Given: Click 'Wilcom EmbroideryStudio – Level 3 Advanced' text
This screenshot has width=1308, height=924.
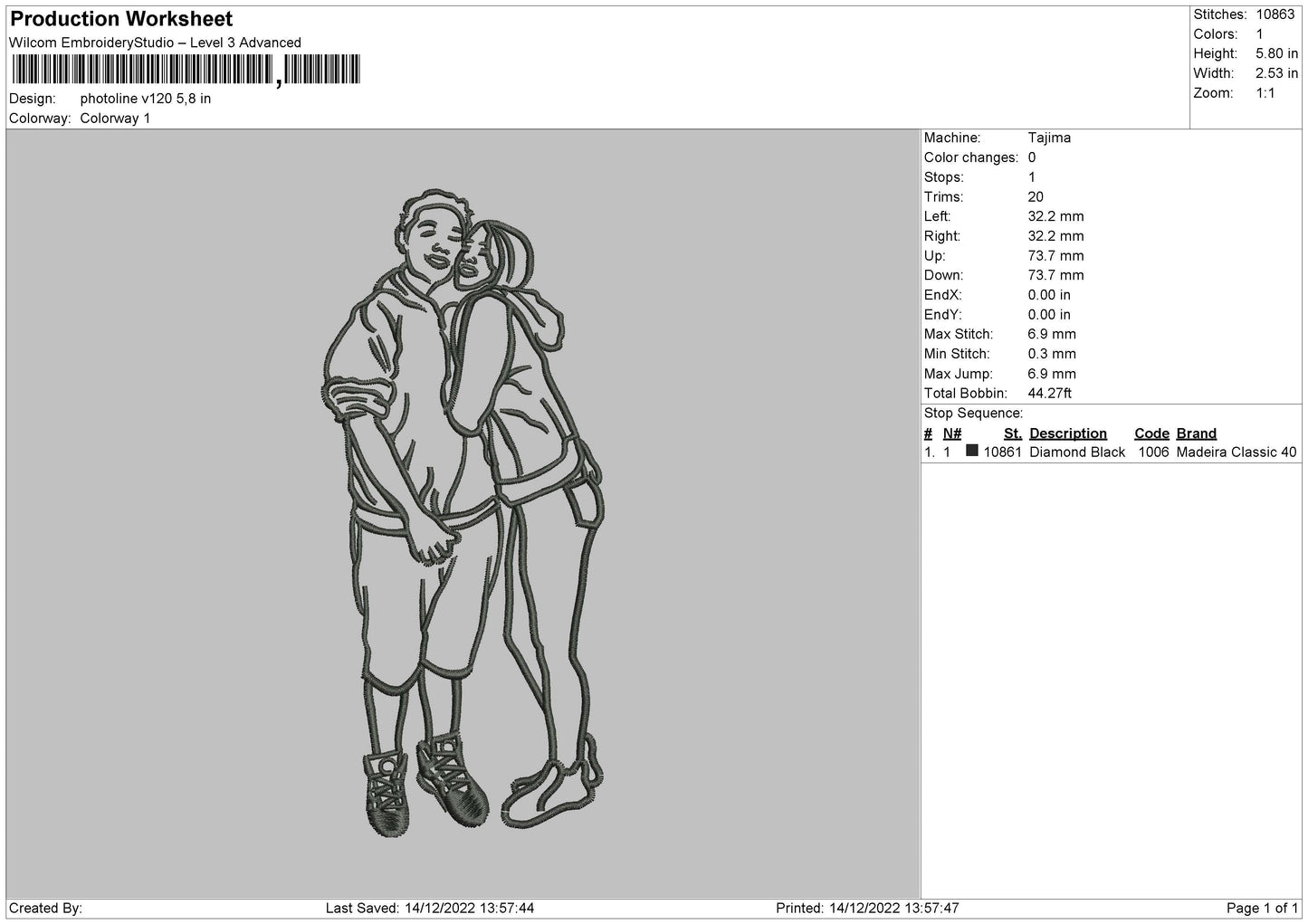Looking at the screenshot, I should (x=155, y=43).
